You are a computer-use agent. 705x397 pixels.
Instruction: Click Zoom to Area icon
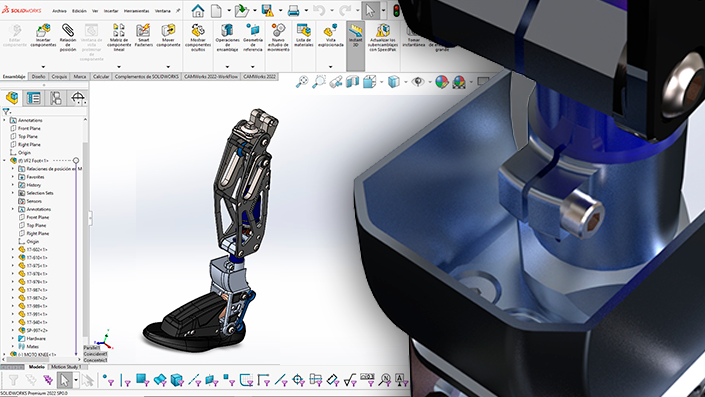tap(319, 82)
